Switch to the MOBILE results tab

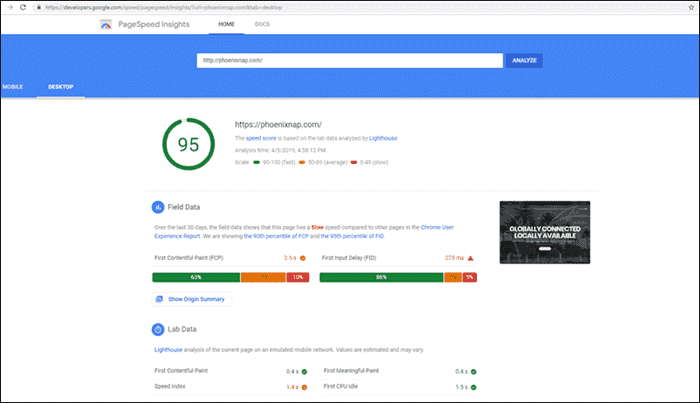[12, 87]
